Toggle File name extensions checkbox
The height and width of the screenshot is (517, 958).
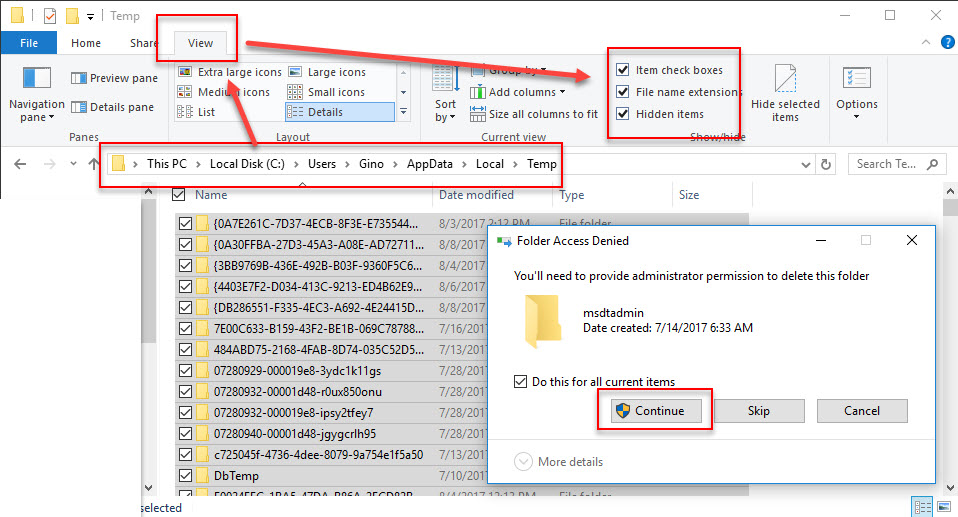coord(623,92)
